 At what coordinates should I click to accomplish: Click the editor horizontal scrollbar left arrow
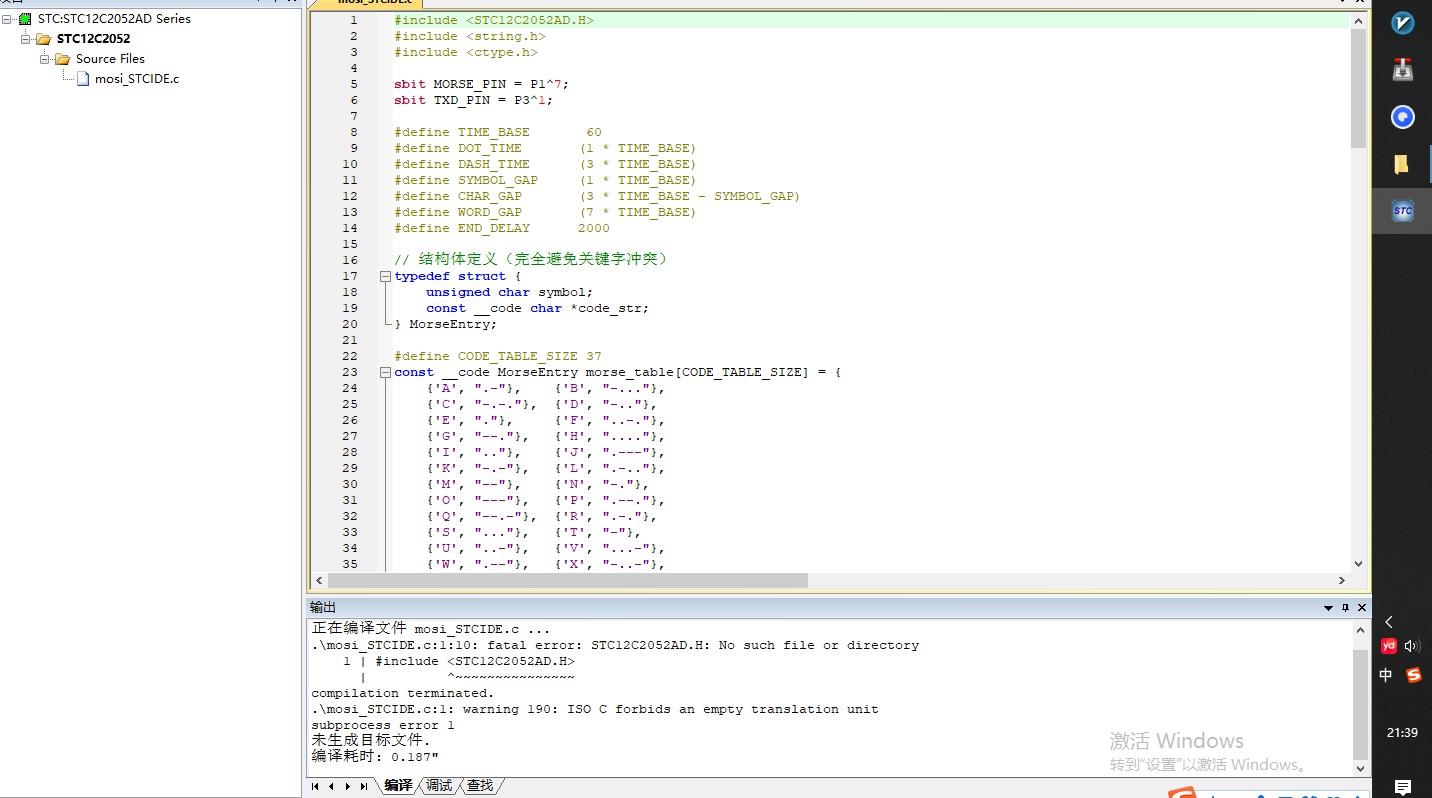click(x=319, y=580)
